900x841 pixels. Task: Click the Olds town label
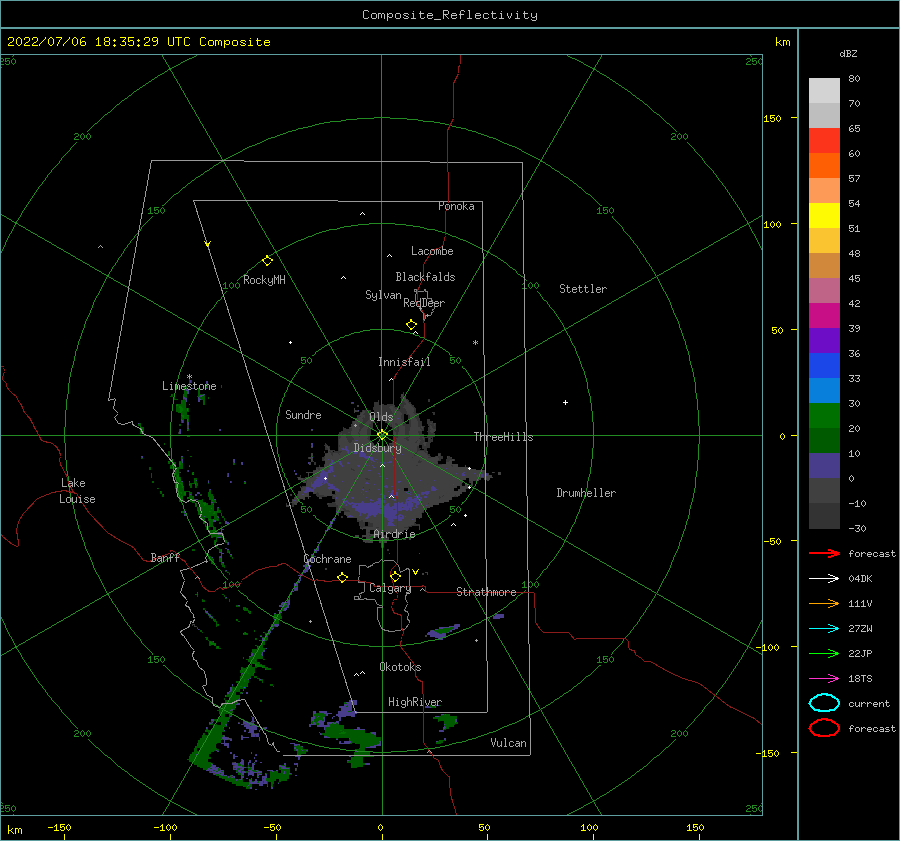(x=381, y=417)
